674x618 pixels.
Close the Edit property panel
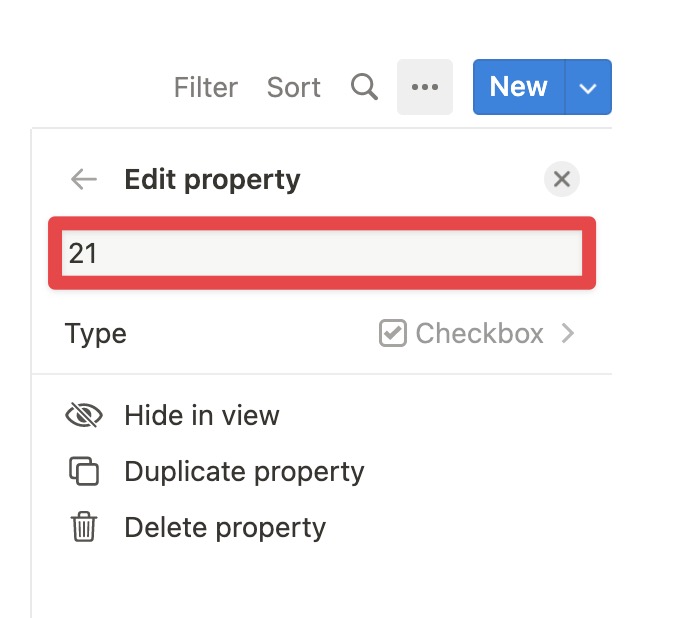click(562, 179)
